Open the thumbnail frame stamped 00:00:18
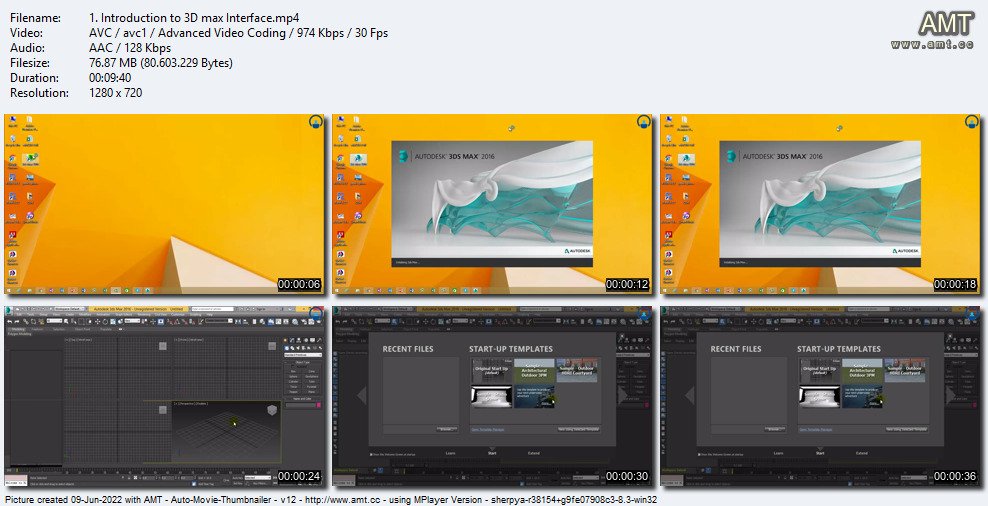The height and width of the screenshot is (506, 988). click(x=820, y=204)
